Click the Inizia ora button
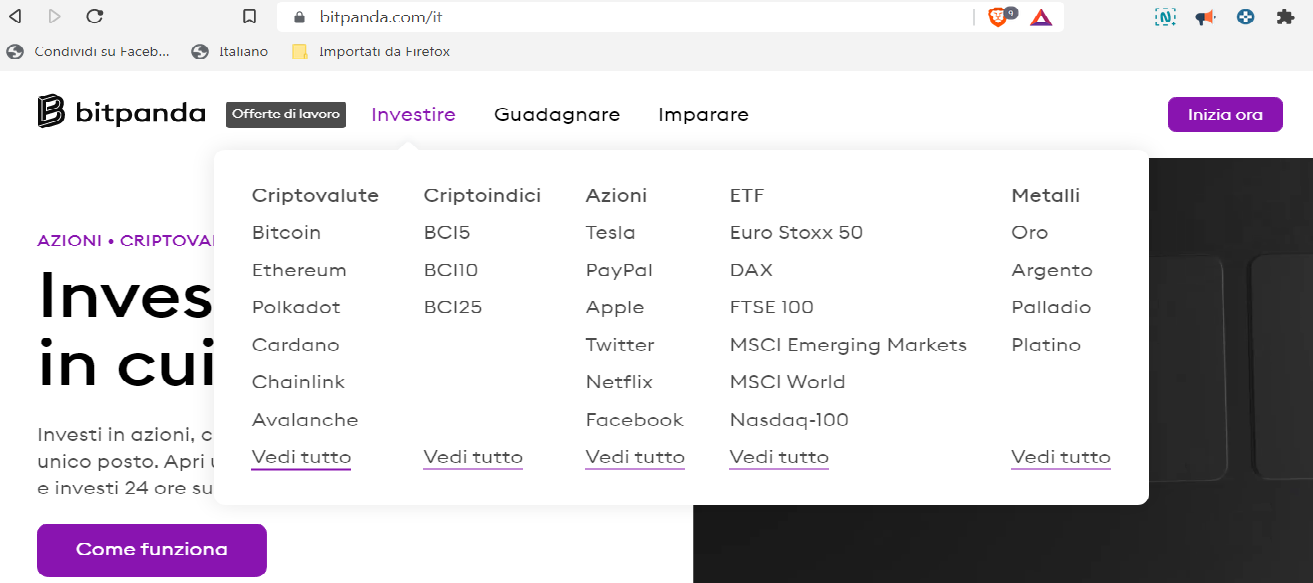Image resolution: width=1313 pixels, height=583 pixels. coord(1225,115)
